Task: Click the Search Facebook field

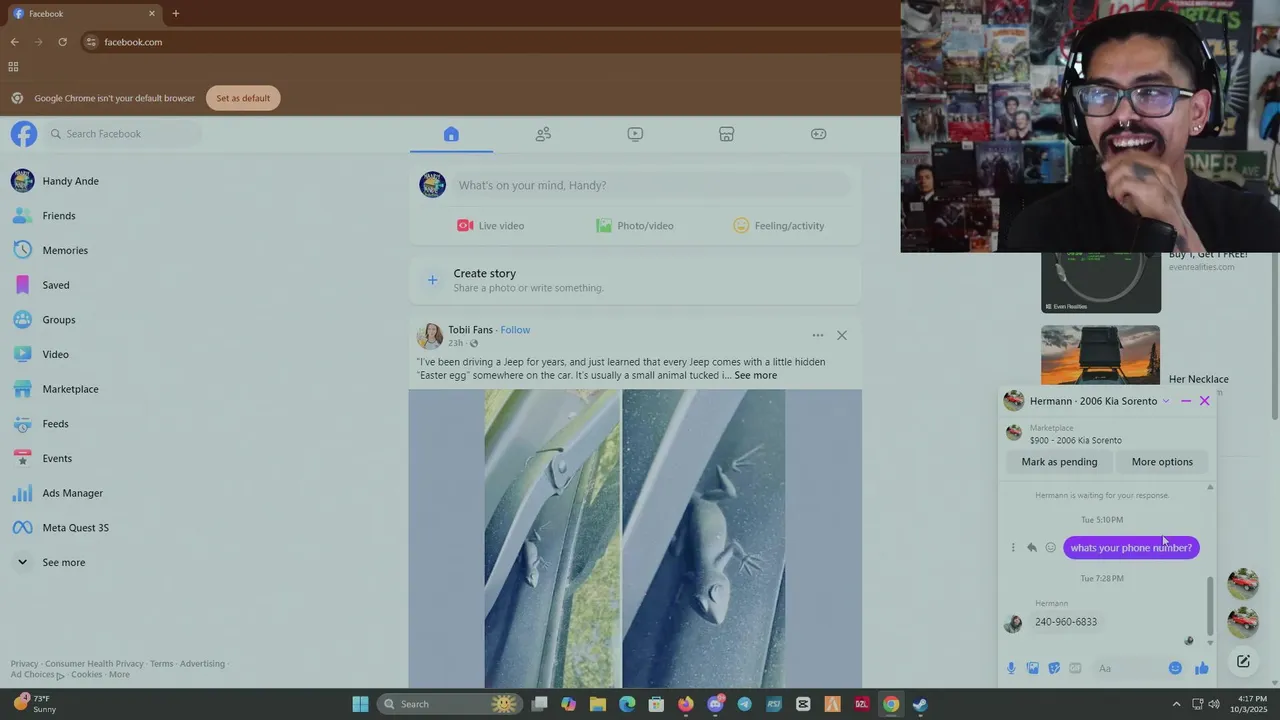Action: (122, 134)
